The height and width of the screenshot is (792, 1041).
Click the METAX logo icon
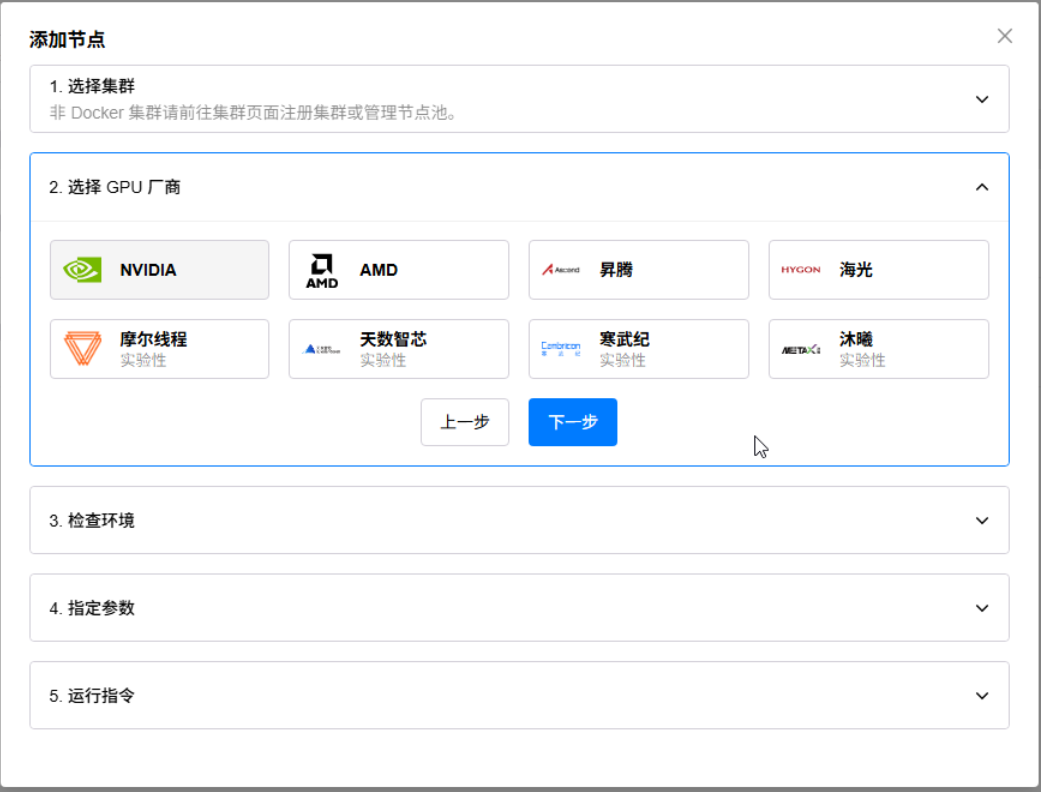pos(801,350)
